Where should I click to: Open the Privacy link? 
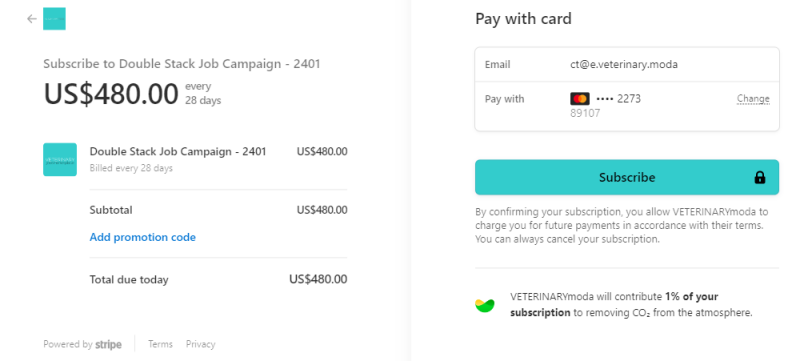click(x=201, y=344)
